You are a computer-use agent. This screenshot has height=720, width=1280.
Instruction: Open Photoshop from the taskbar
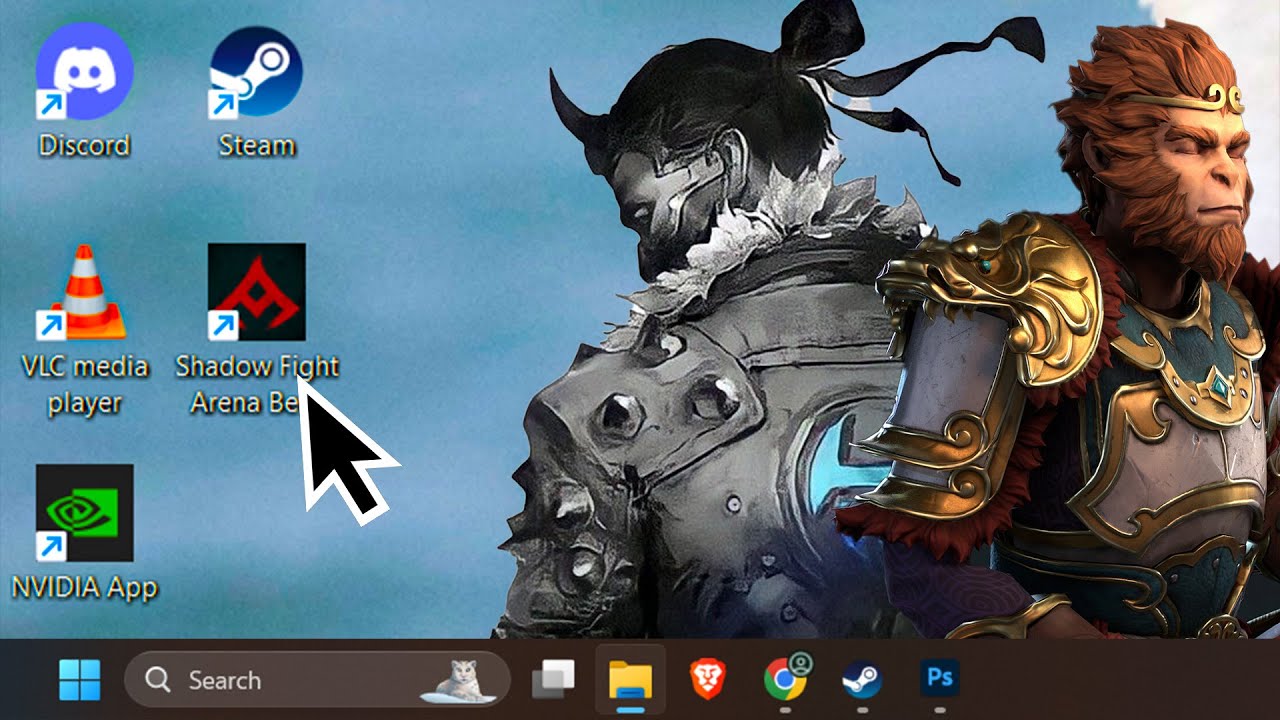coord(939,680)
